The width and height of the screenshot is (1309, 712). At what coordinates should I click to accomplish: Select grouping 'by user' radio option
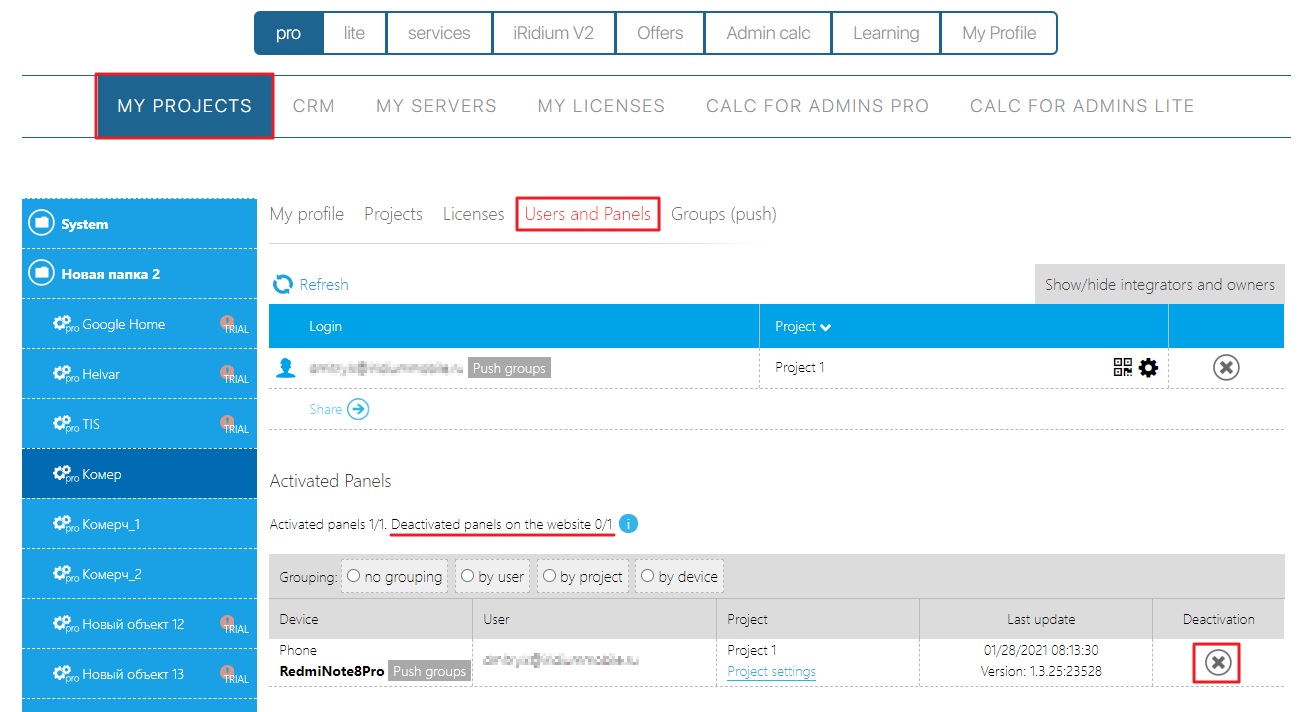coord(467,576)
